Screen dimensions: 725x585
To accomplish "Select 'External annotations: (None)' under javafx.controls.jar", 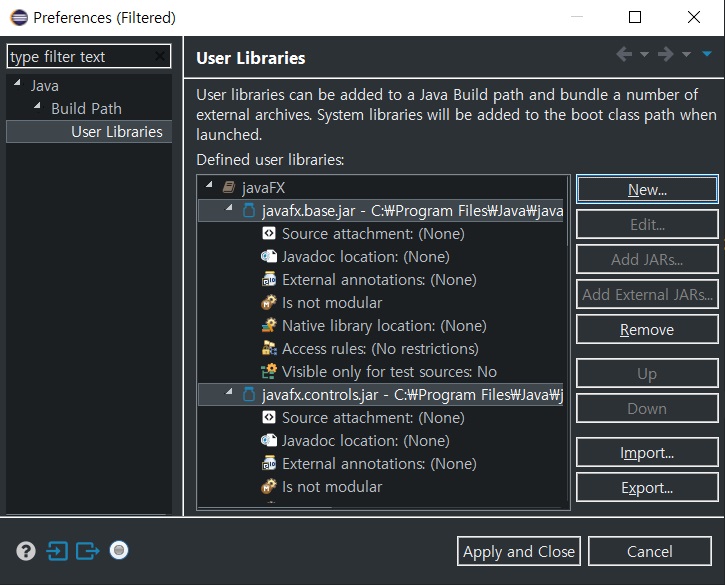I will [x=379, y=464].
